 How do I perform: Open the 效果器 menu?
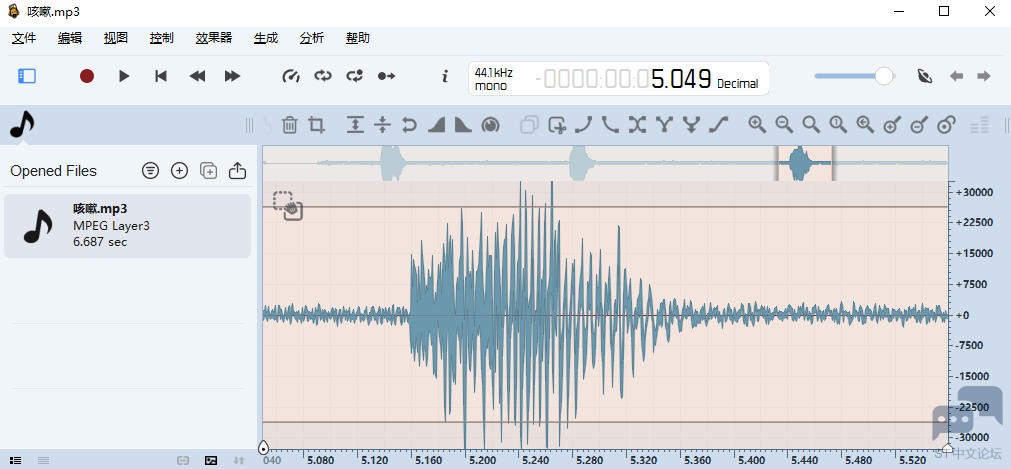coord(213,38)
